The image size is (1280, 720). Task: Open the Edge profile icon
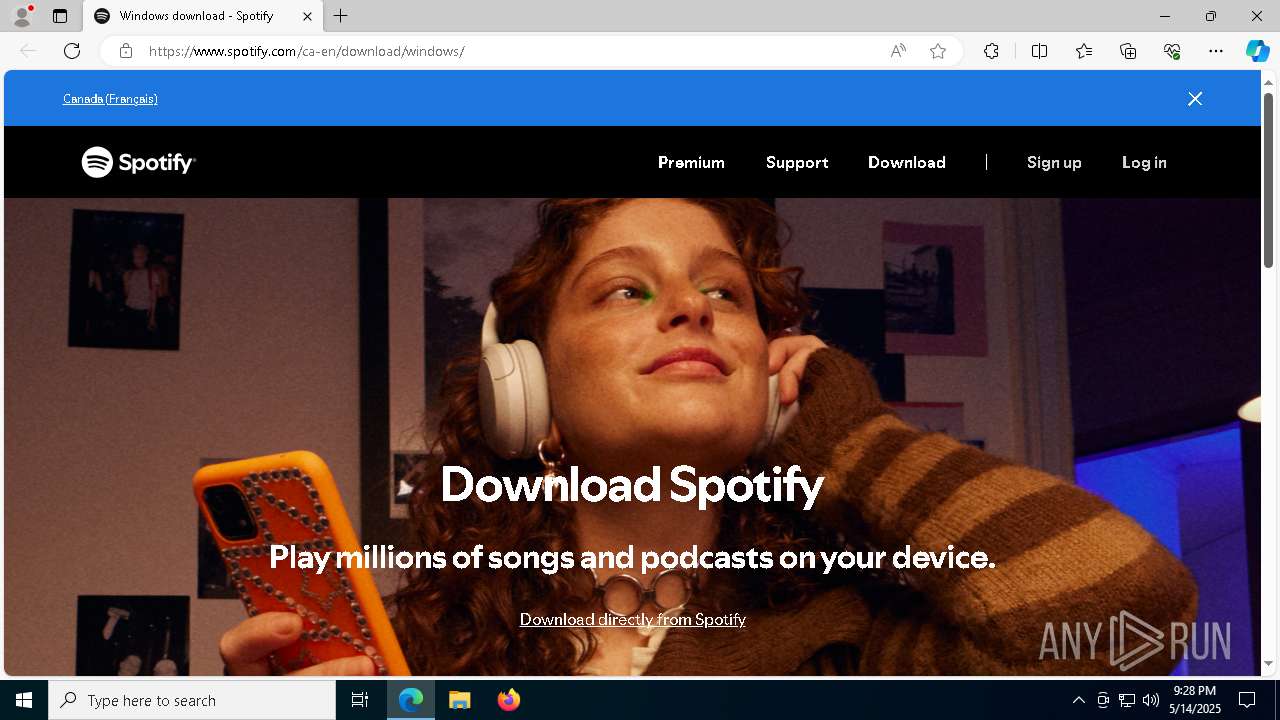point(22,16)
